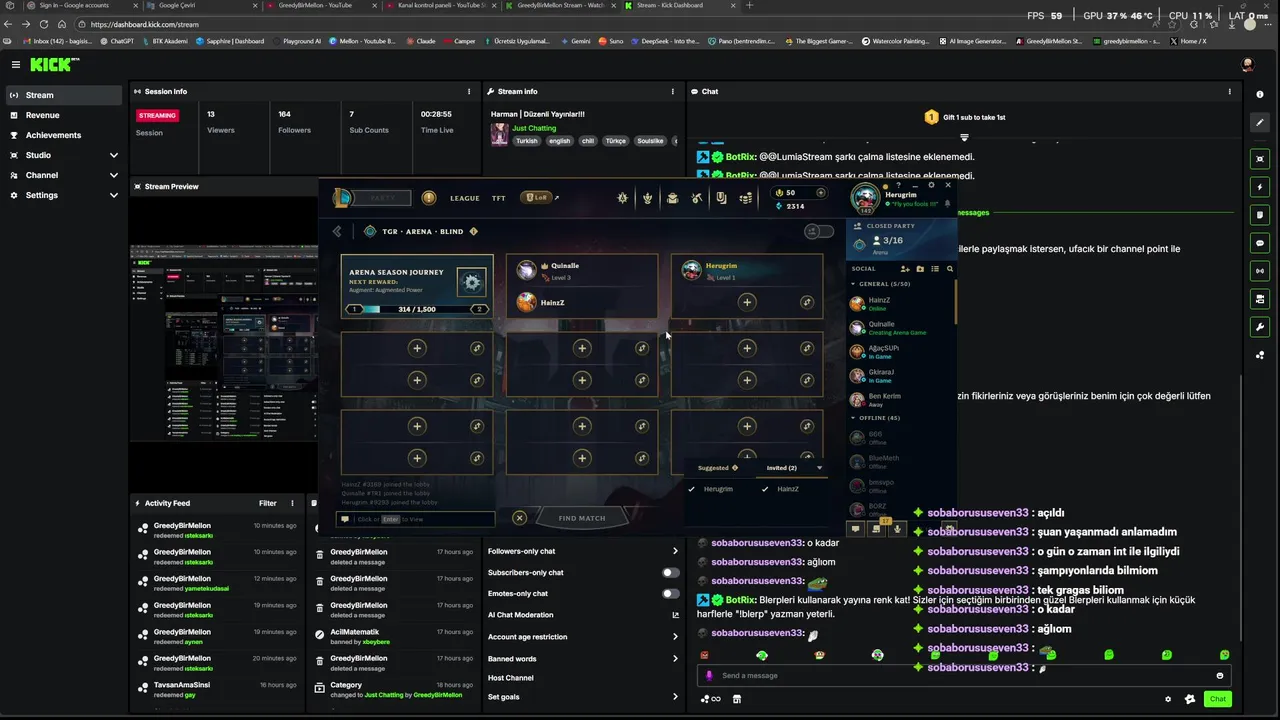The width and height of the screenshot is (1280, 720).
Task: Toggle Subscribers-only chat switch
Action: click(671, 573)
